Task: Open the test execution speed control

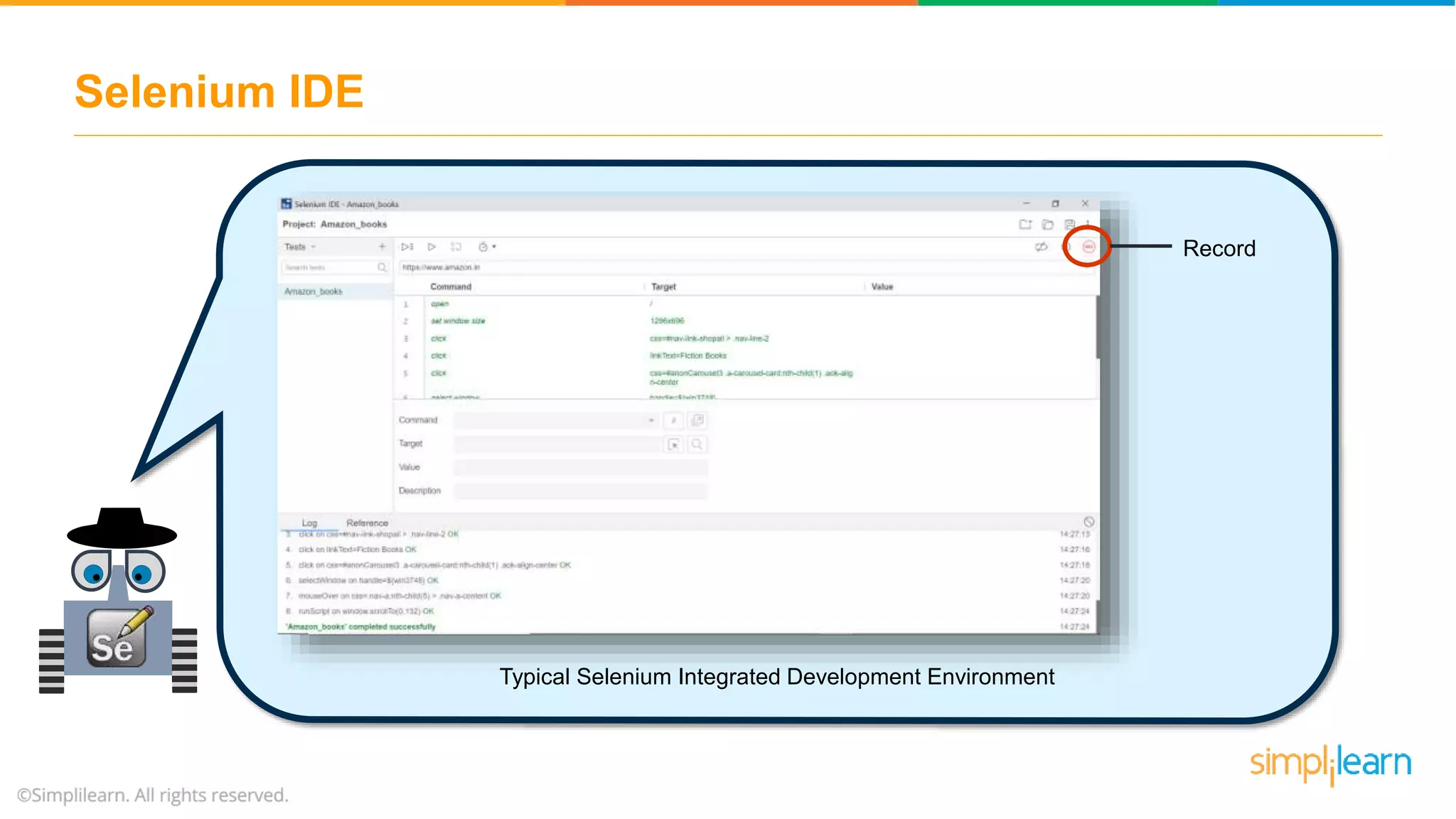Action: 486,247
